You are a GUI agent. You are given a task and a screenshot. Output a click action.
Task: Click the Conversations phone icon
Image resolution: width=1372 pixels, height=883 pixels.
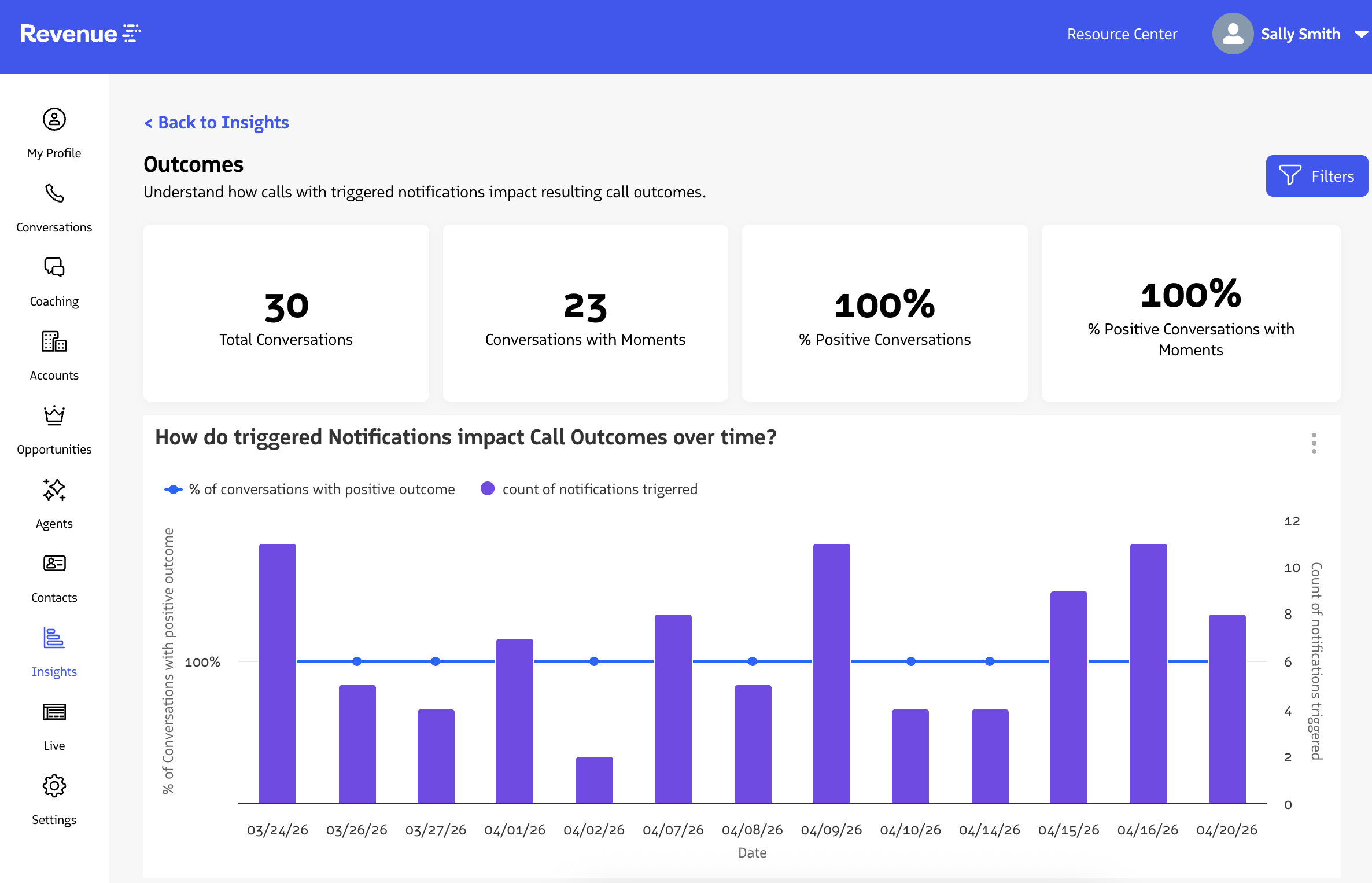[x=54, y=194]
